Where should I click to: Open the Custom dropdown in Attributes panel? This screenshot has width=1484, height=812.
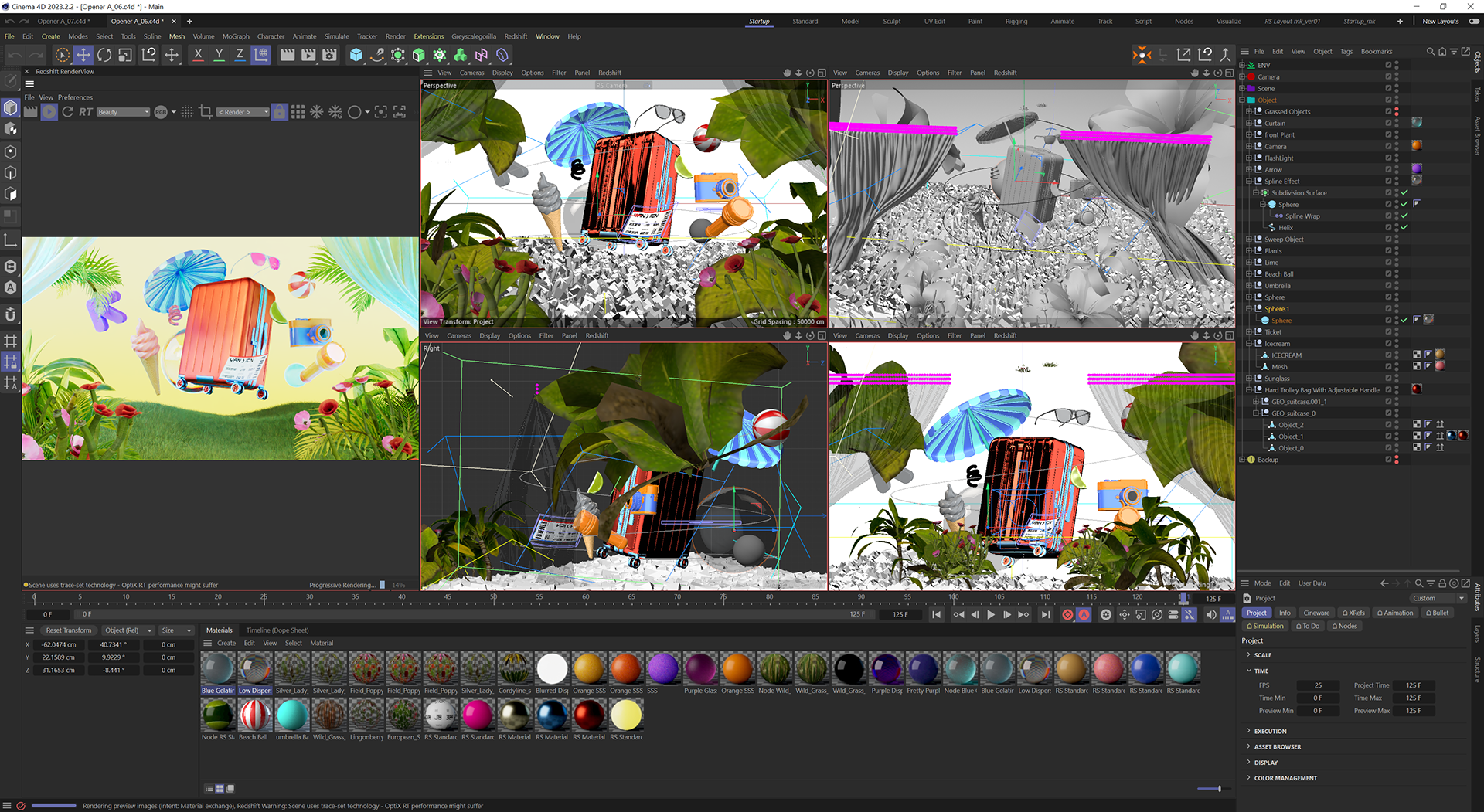1438,598
